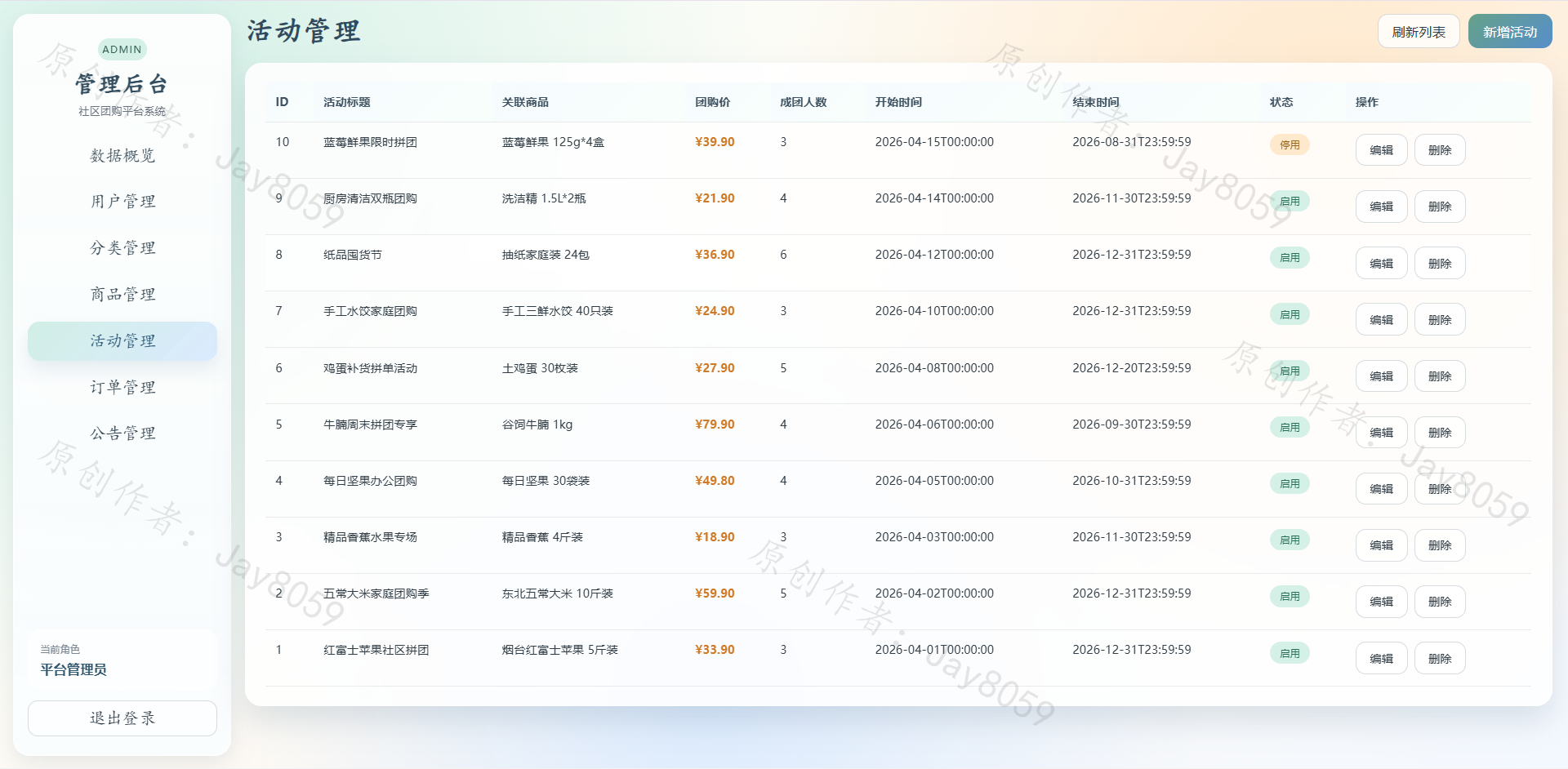Image resolution: width=1568 pixels, height=769 pixels.
Task: Click the ADMIN badge in sidebar
Action: coord(122,49)
